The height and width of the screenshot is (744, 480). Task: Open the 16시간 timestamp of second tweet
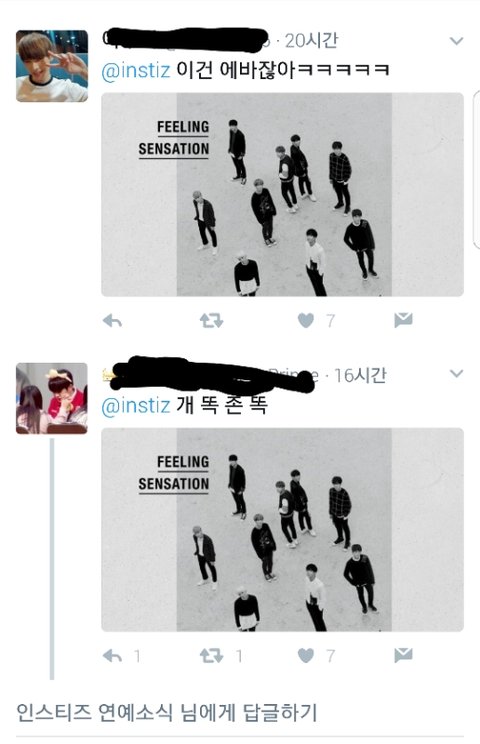coord(360,376)
